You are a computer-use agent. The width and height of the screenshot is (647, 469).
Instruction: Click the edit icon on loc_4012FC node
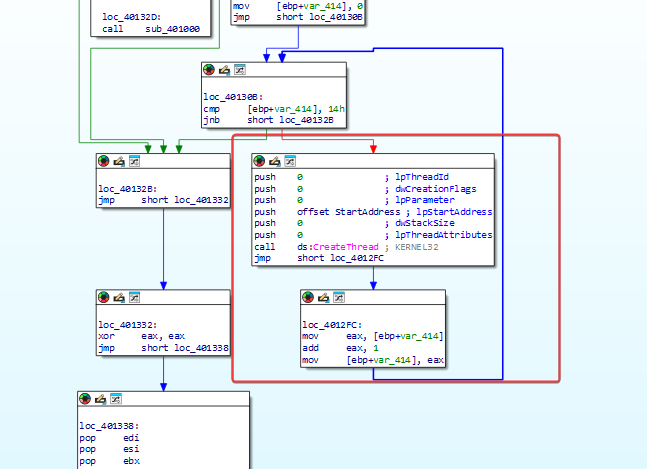coord(323,297)
